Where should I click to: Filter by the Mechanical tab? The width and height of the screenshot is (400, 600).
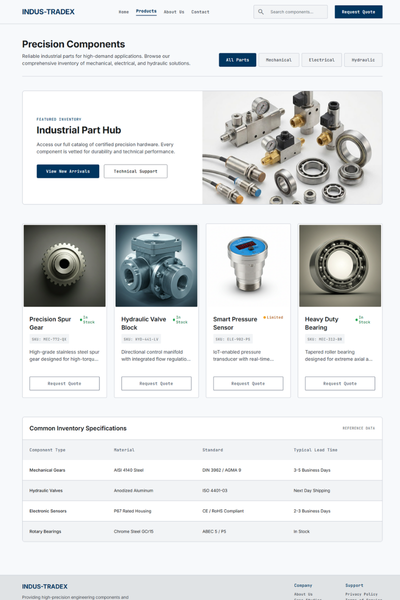[279, 60]
